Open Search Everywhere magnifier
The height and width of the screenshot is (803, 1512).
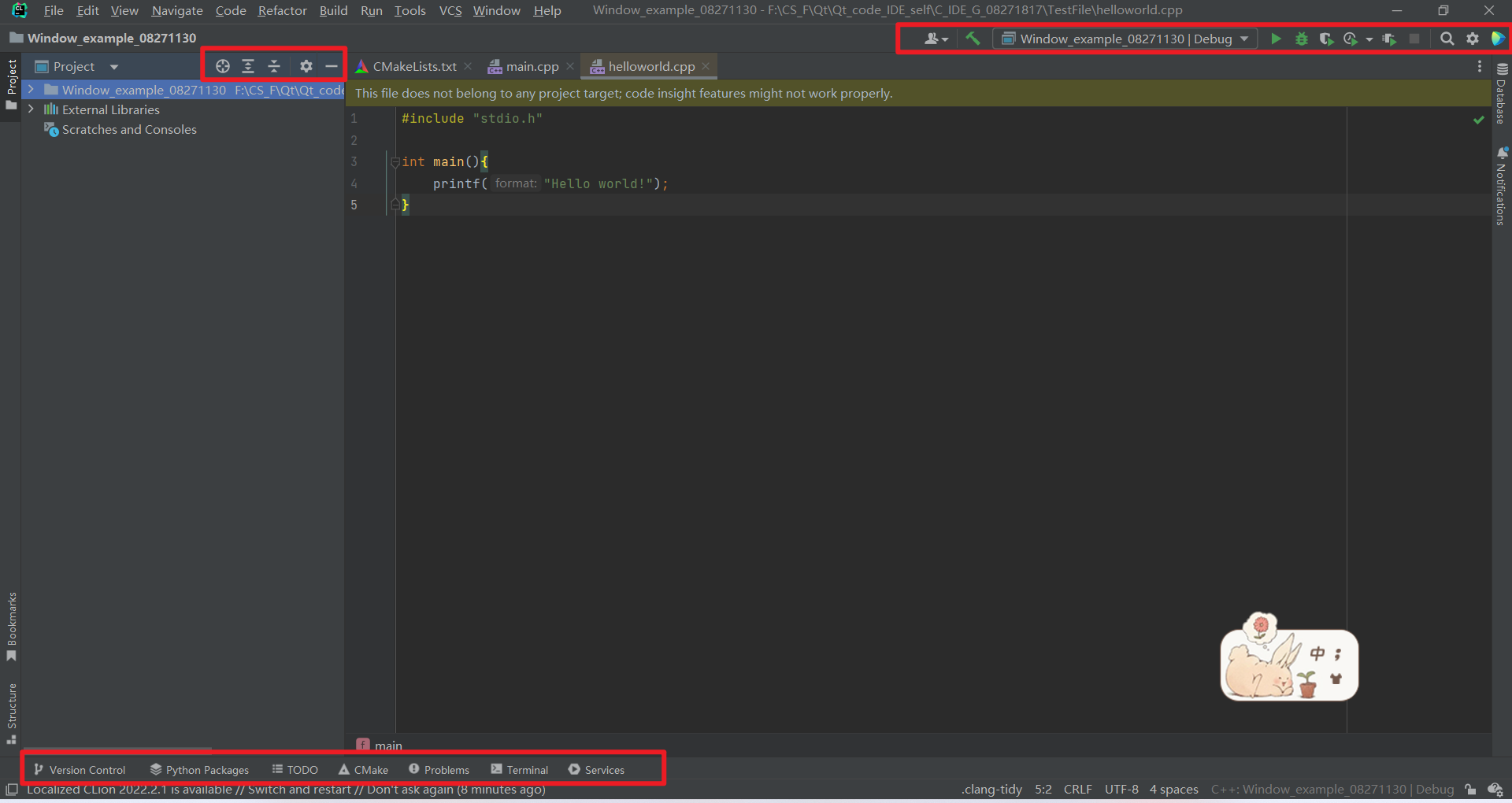tap(1447, 39)
